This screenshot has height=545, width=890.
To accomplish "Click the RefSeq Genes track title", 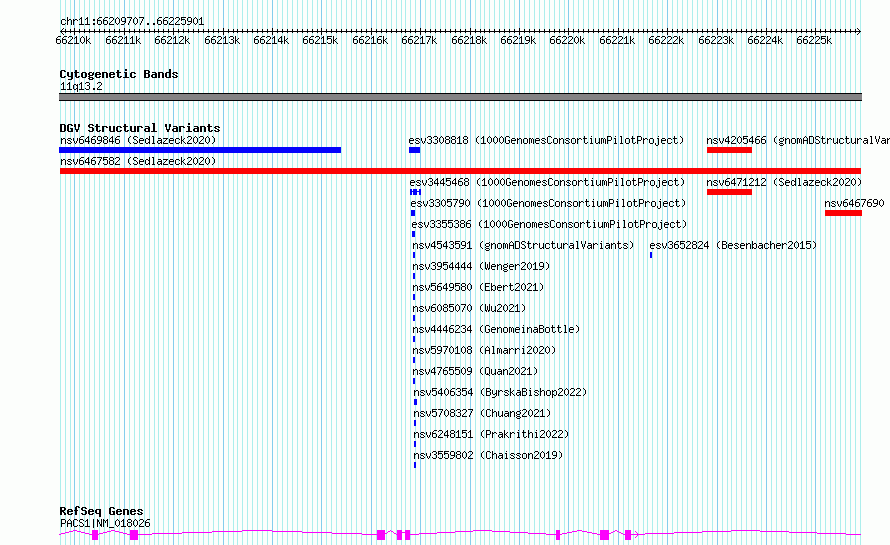I will tap(101, 511).
